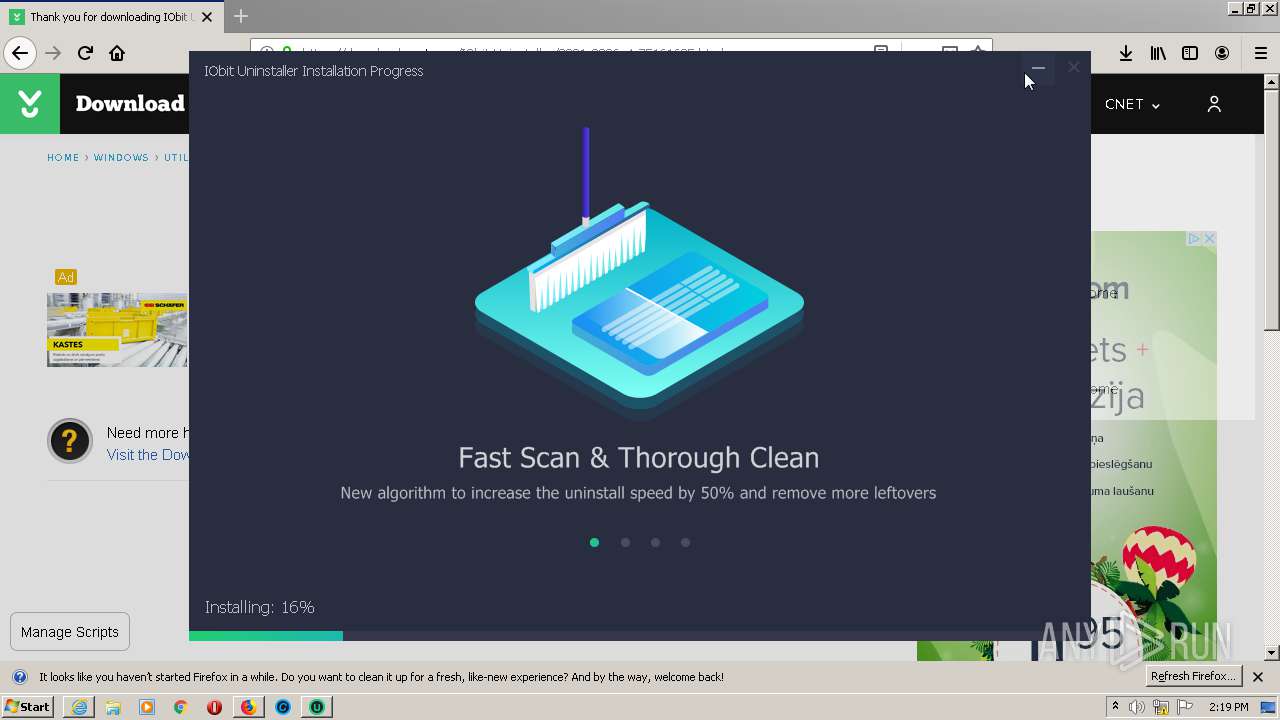Open the media player taskbar icon
The image size is (1280, 720).
tap(147, 707)
